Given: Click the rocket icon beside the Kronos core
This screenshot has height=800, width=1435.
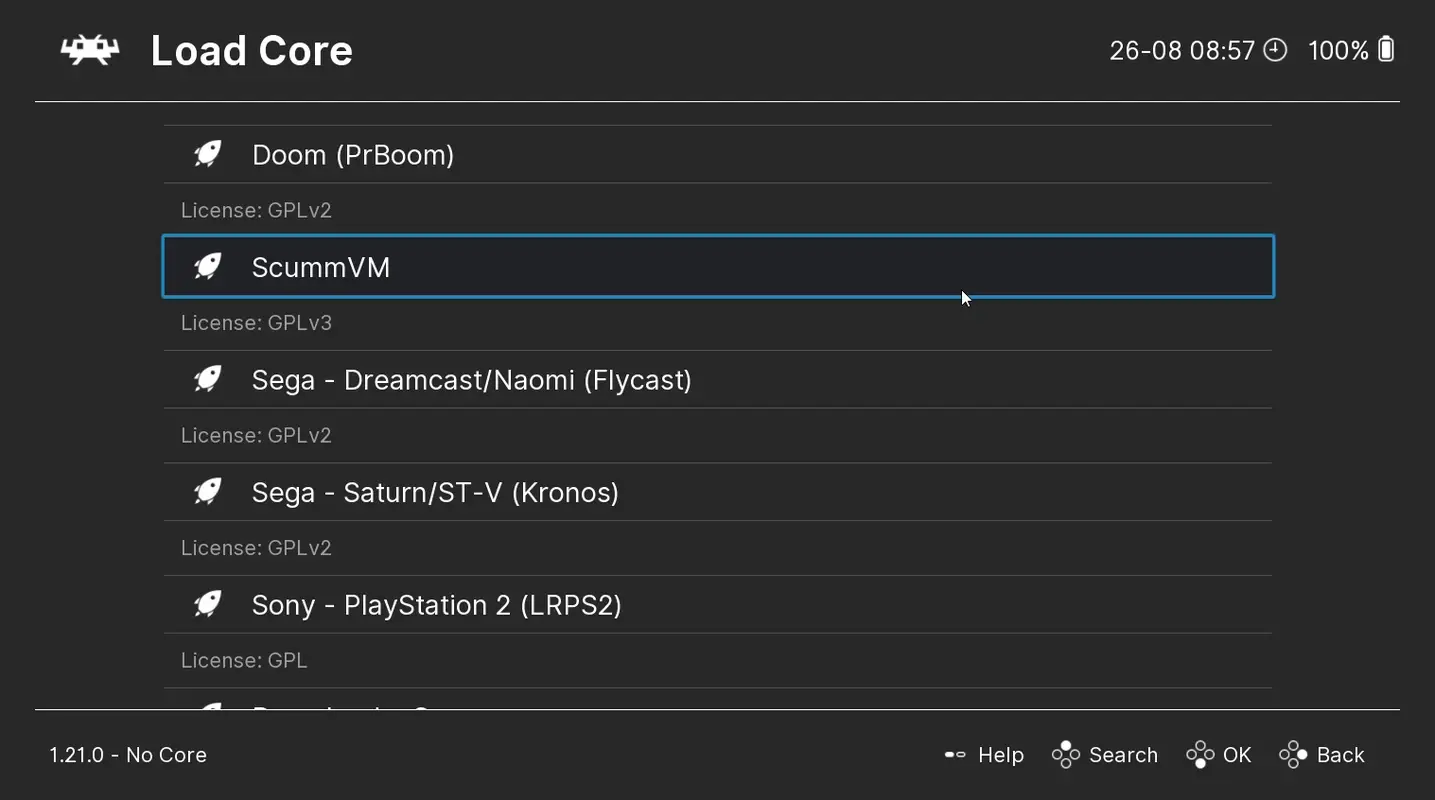Looking at the screenshot, I should pyautogui.click(x=207, y=491).
